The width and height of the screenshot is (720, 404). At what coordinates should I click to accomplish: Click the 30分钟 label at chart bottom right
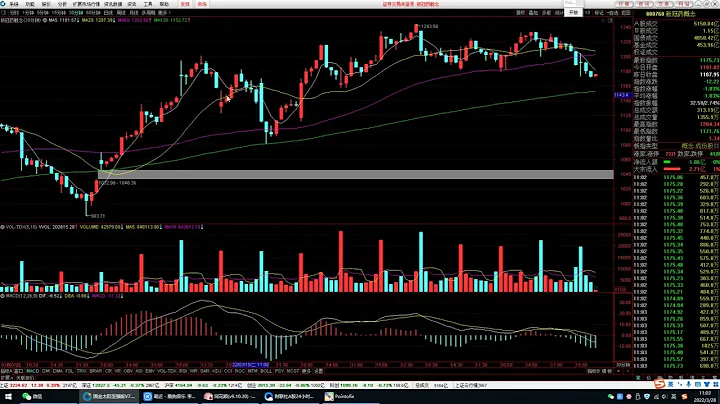pyautogui.click(x=622, y=365)
